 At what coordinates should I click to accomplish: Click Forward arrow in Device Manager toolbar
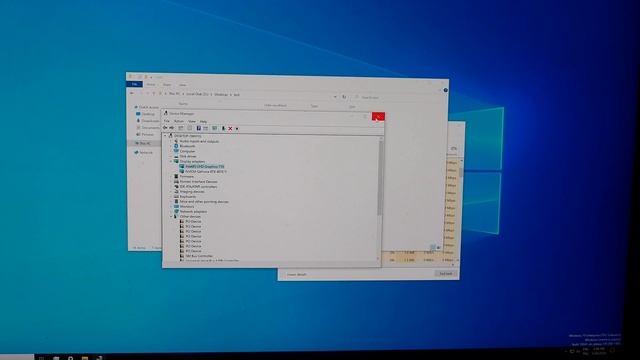171,128
